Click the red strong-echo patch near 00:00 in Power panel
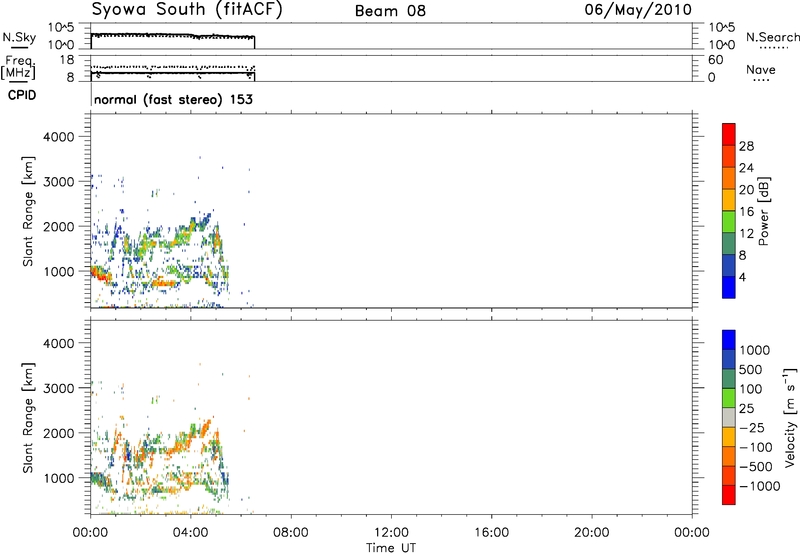 click(x=99, y=275)
